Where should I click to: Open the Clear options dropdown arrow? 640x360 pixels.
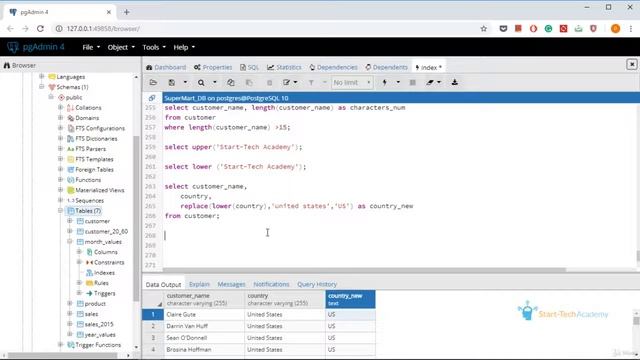coord(439,82)
